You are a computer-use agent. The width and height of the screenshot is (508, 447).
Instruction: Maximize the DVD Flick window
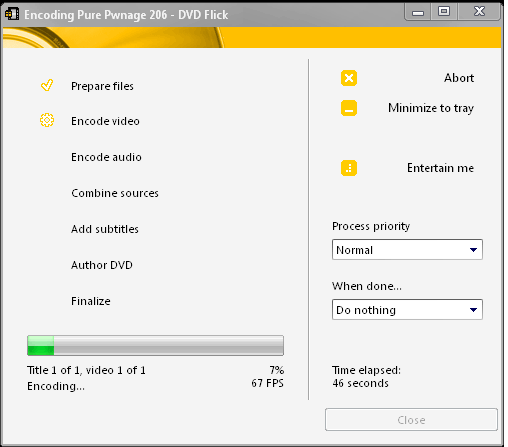tap(444, 12)
